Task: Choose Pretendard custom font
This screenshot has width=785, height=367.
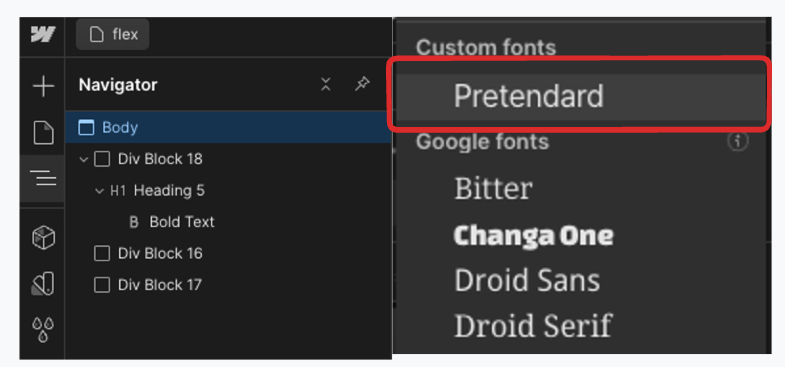Action: [581, 96]
